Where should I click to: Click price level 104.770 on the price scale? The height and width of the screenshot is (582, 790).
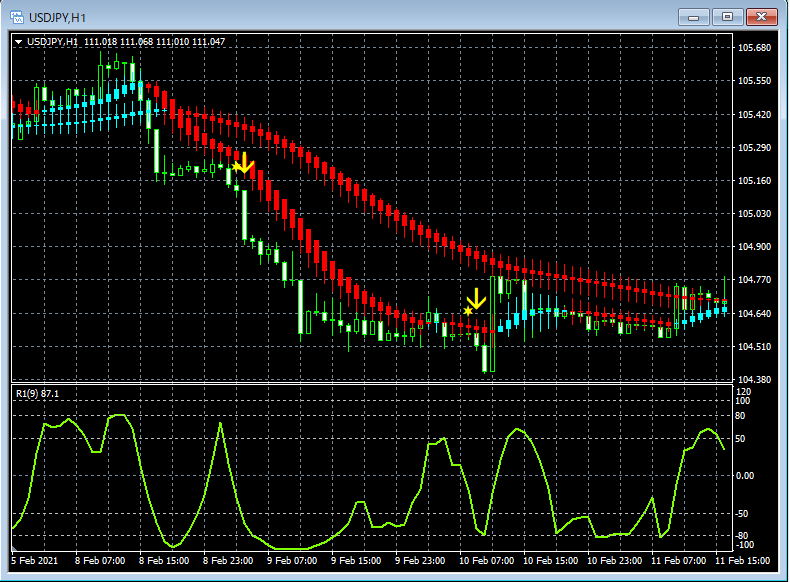[x=754, y=280]
